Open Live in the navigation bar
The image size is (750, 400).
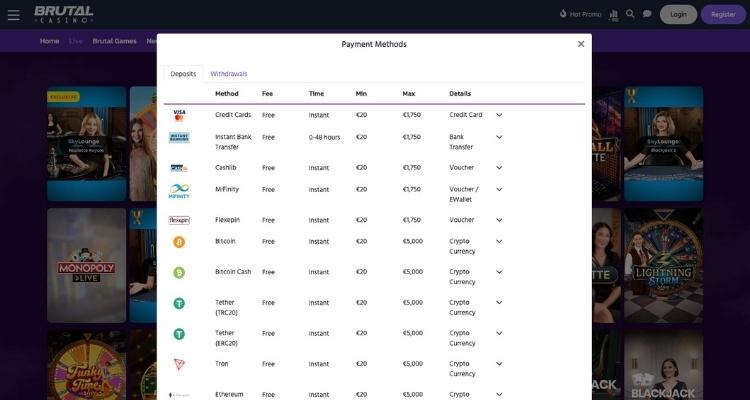click(76, 41)
